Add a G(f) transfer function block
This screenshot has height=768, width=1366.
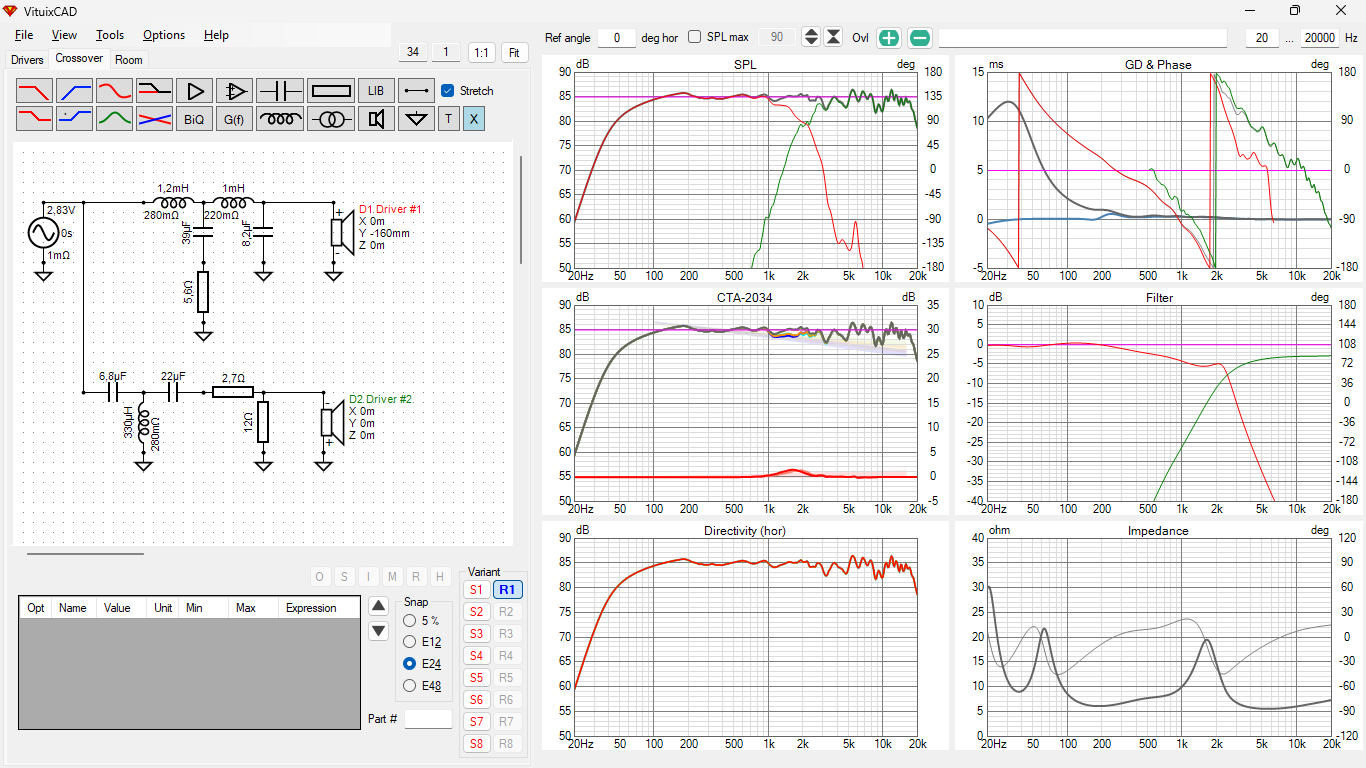[x=234, y=119]
